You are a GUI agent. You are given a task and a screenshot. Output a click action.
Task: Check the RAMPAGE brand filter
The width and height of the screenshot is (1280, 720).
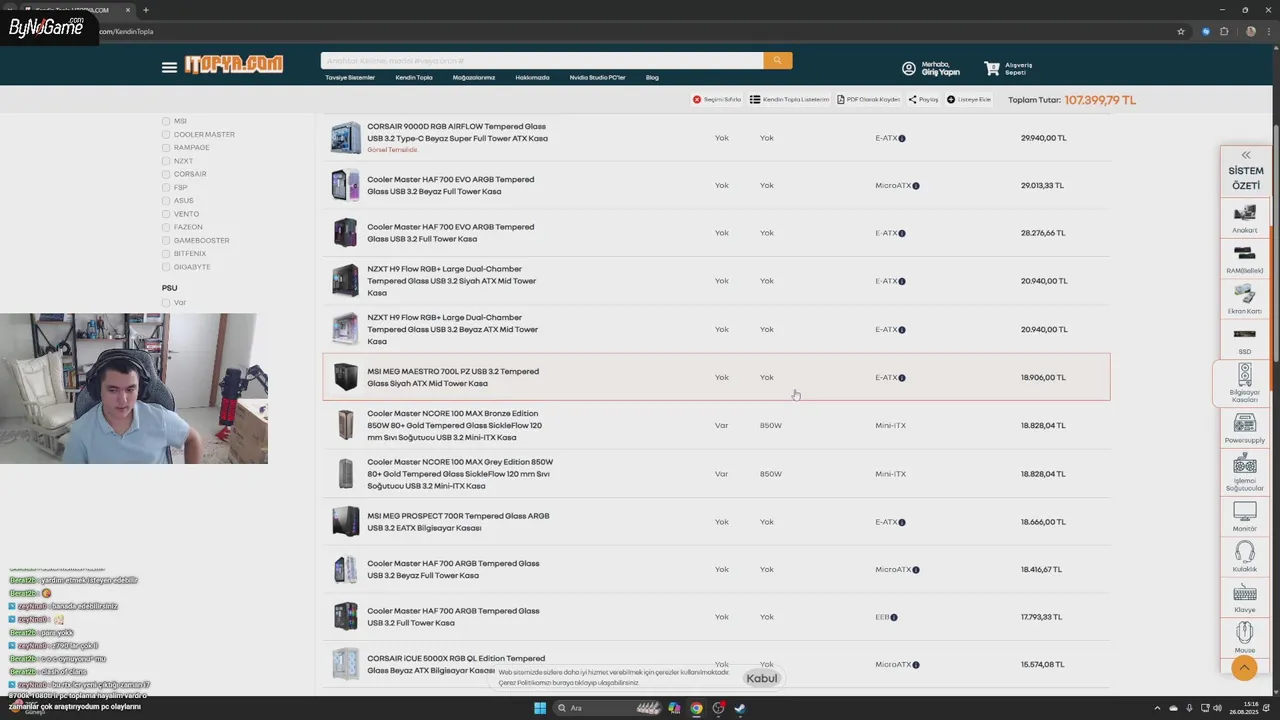point(166,147)
